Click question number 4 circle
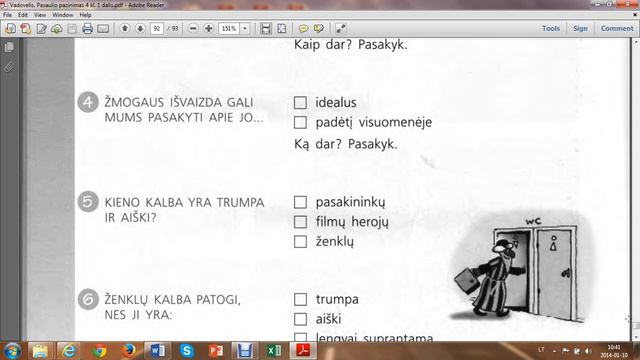 88,102
